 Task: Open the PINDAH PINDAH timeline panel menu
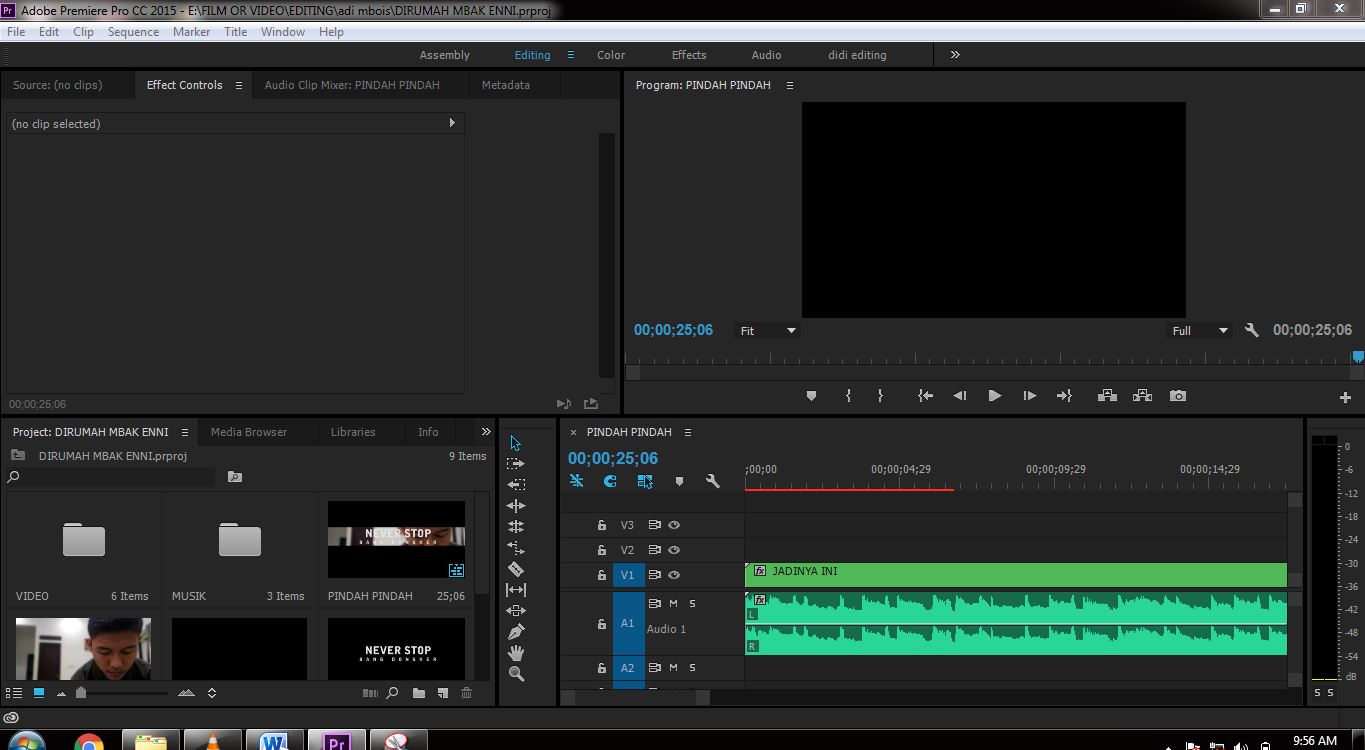[688, 432]
